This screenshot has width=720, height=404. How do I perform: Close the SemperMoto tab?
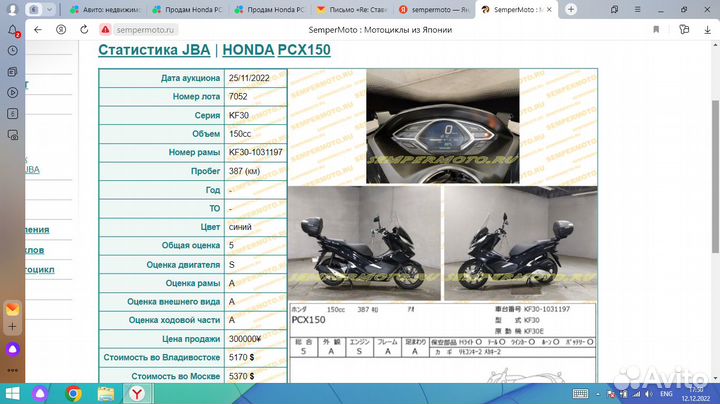point(549,9)
